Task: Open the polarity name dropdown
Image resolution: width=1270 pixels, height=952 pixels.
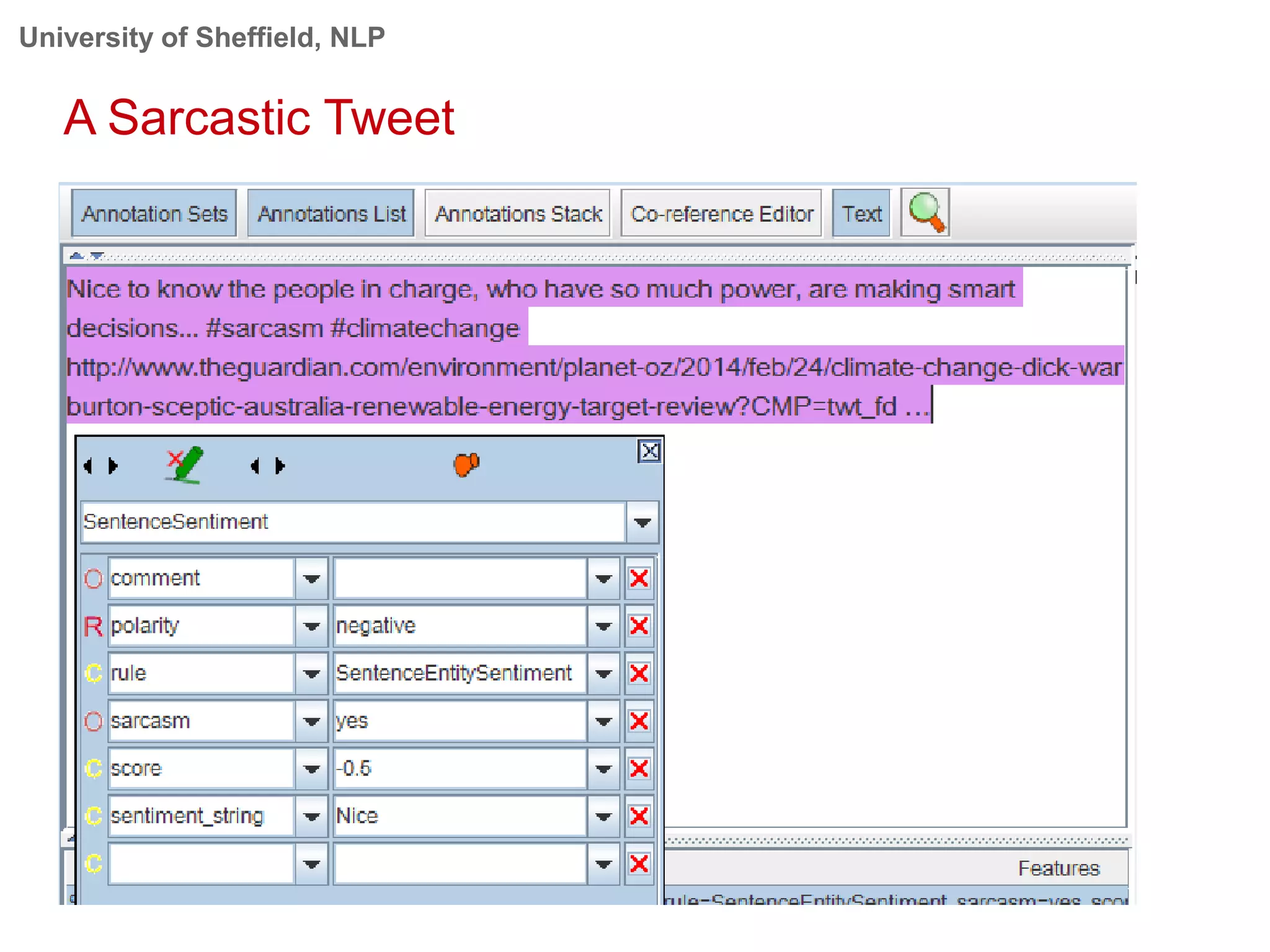Action: pos(311,626)
